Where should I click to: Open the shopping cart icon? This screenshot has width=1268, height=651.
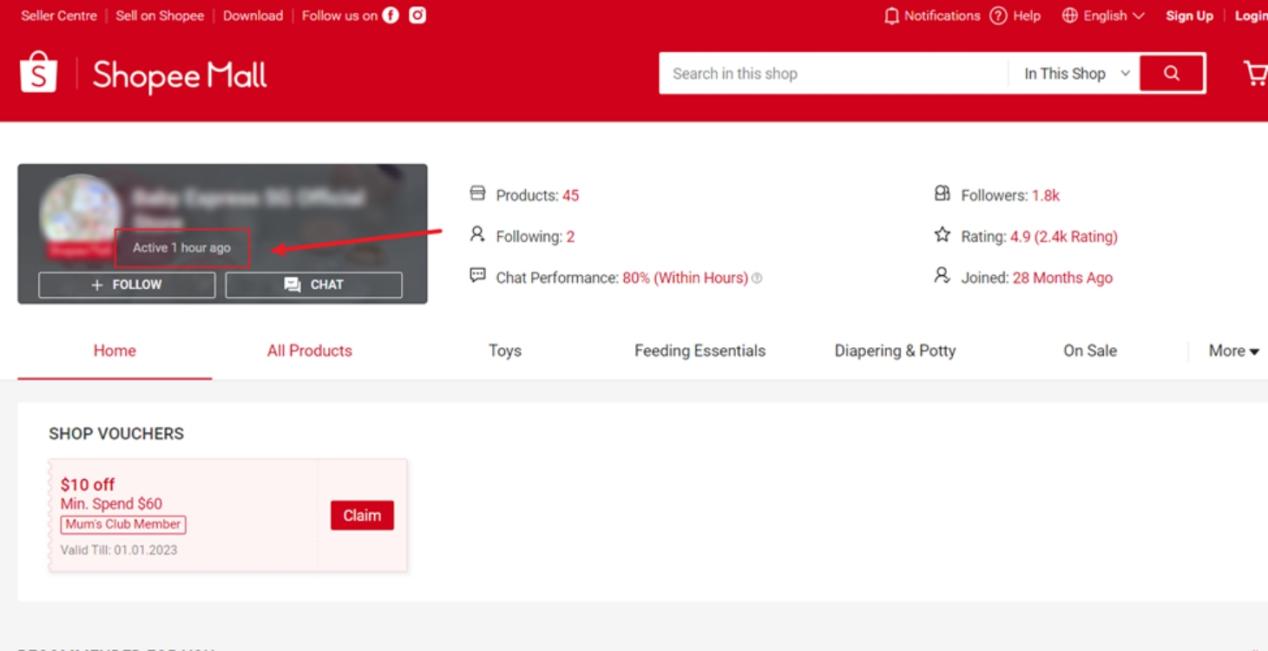tap(1256, 73)
